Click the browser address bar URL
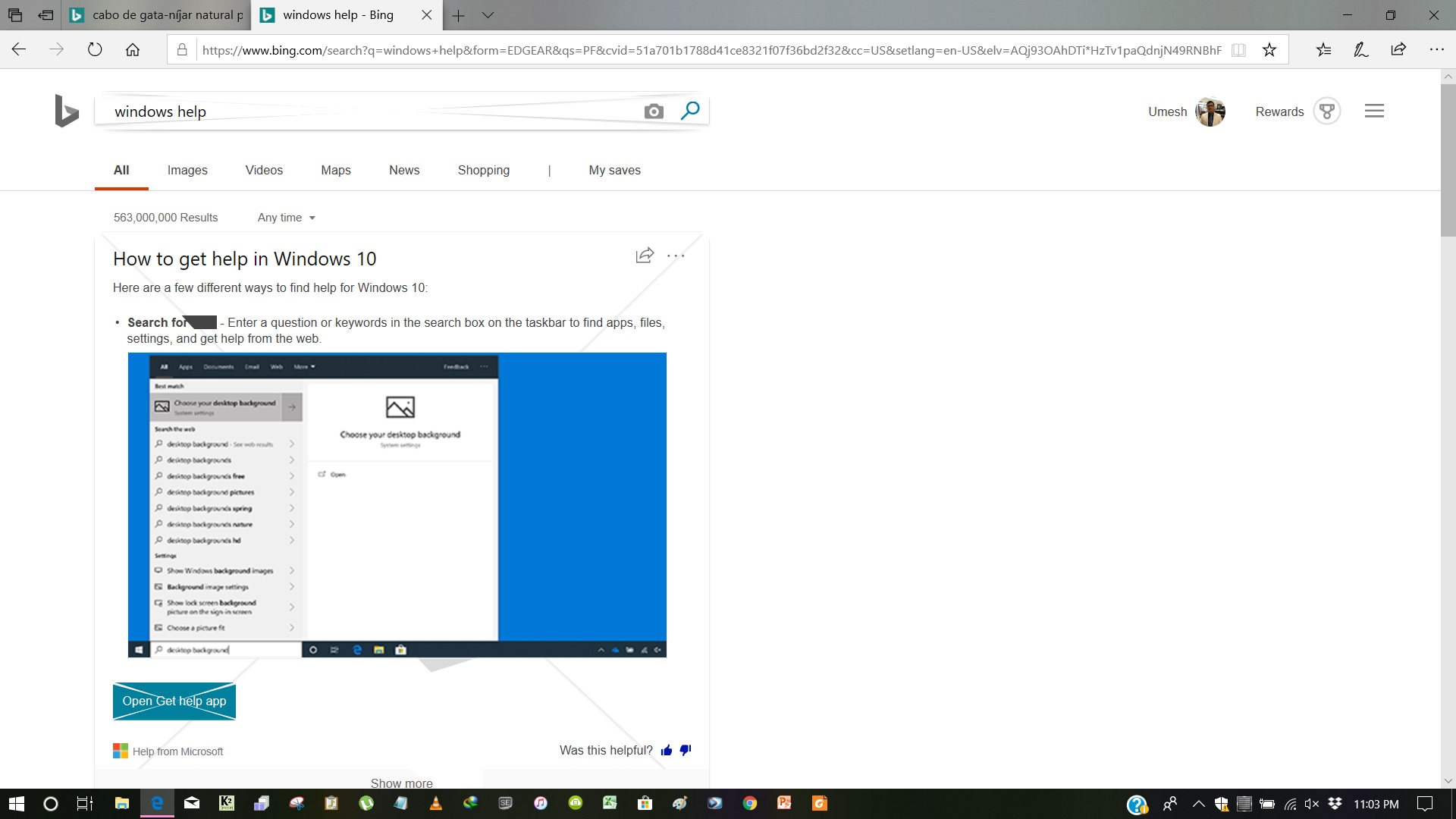This screenshot has height=819, width=1456. click(x=712, y=50)
